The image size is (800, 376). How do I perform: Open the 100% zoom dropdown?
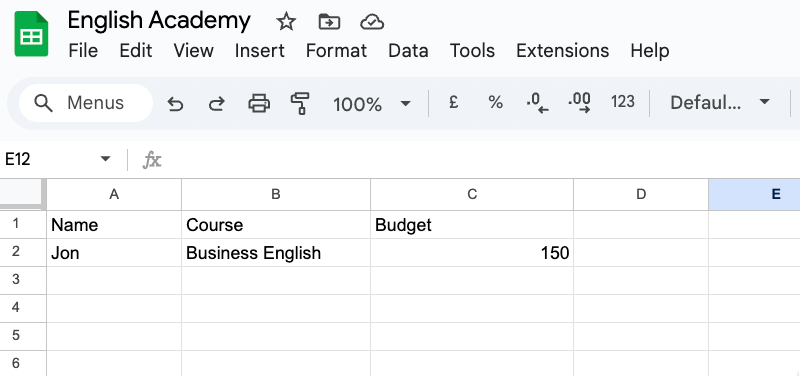tap(372, 104)
